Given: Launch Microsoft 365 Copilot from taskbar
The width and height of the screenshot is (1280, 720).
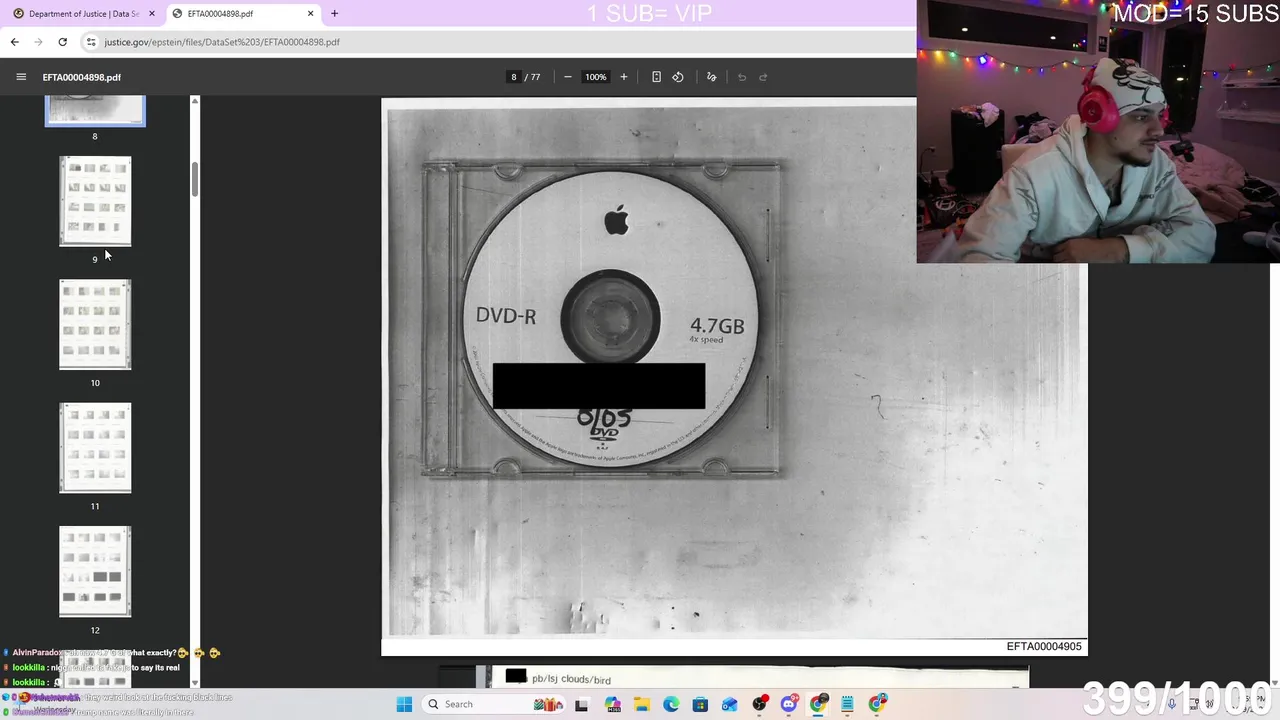Looking at the screenshot, I should click(x=613, y=704).
